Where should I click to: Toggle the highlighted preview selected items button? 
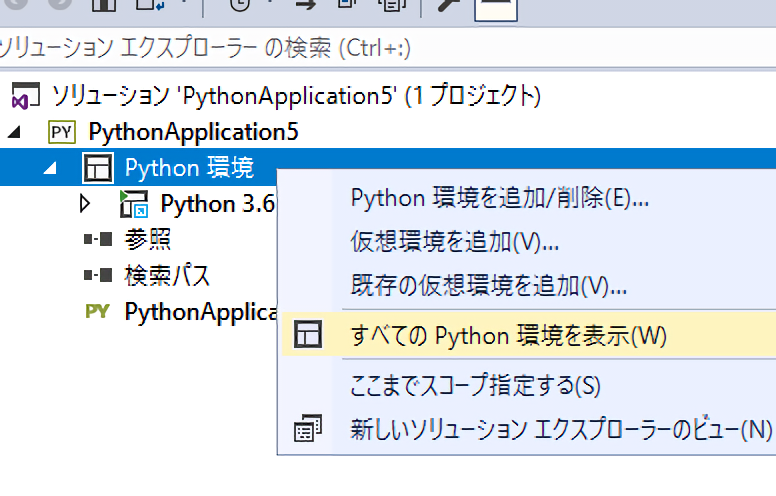coord(494,7)
